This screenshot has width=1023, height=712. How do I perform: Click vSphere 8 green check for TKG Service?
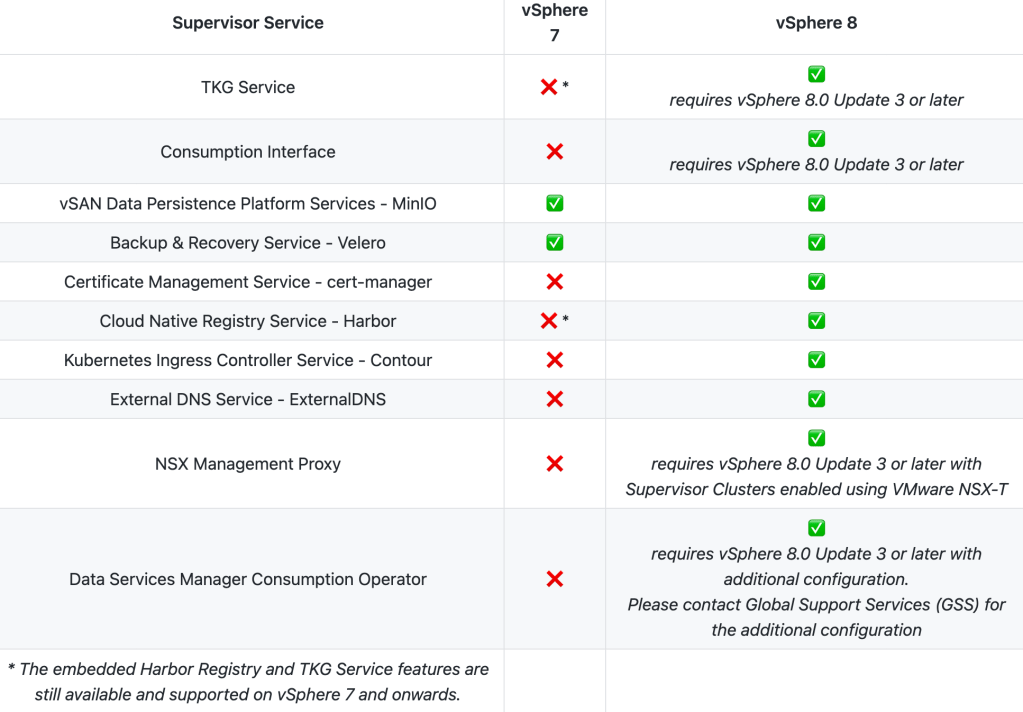tap(816, 74)
